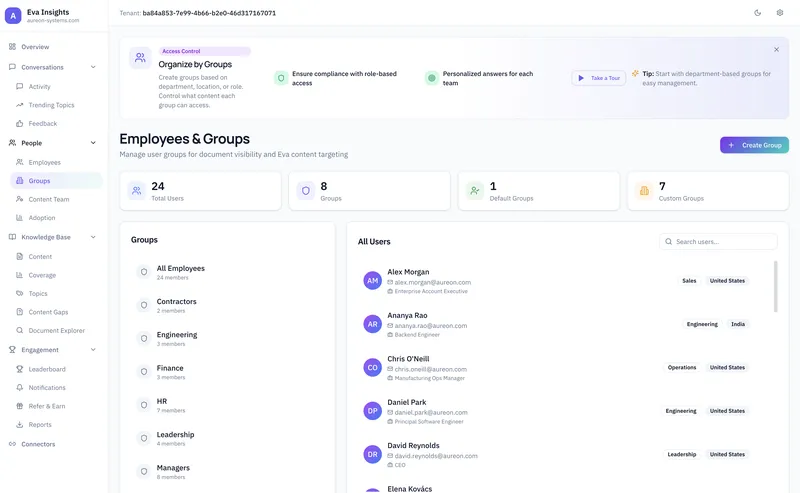Click the All Users list scrollbar
Screen dimensions: 800x493
pyautogui.click(x=776, y=286)
